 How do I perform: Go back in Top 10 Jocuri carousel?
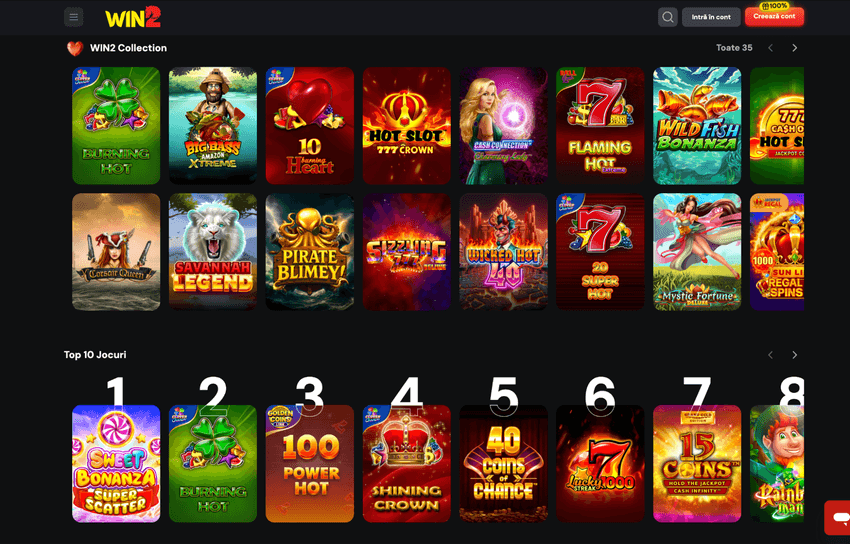(x=770, y=355)
